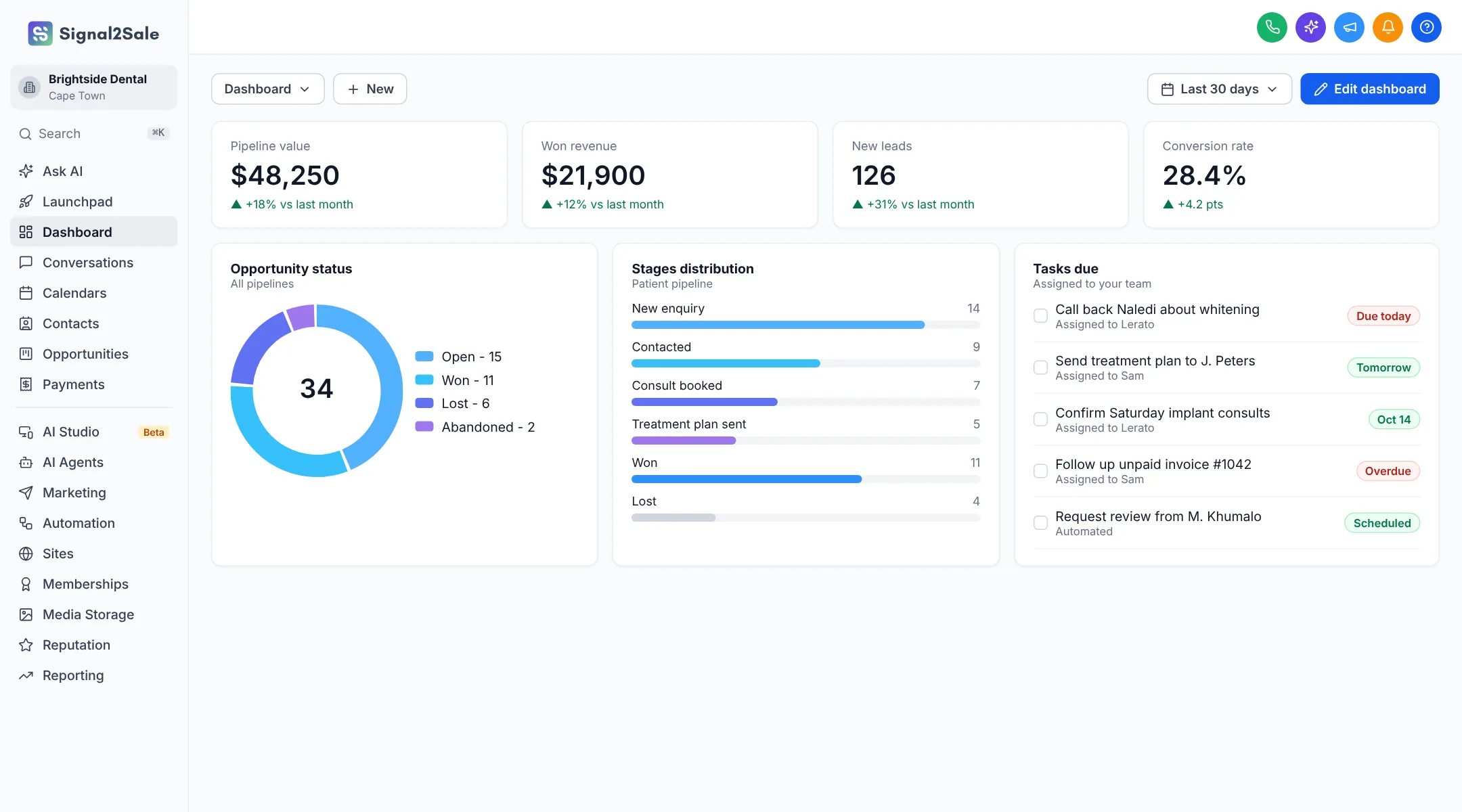Click the New button
1462x812 pixels.
point(370,89)
